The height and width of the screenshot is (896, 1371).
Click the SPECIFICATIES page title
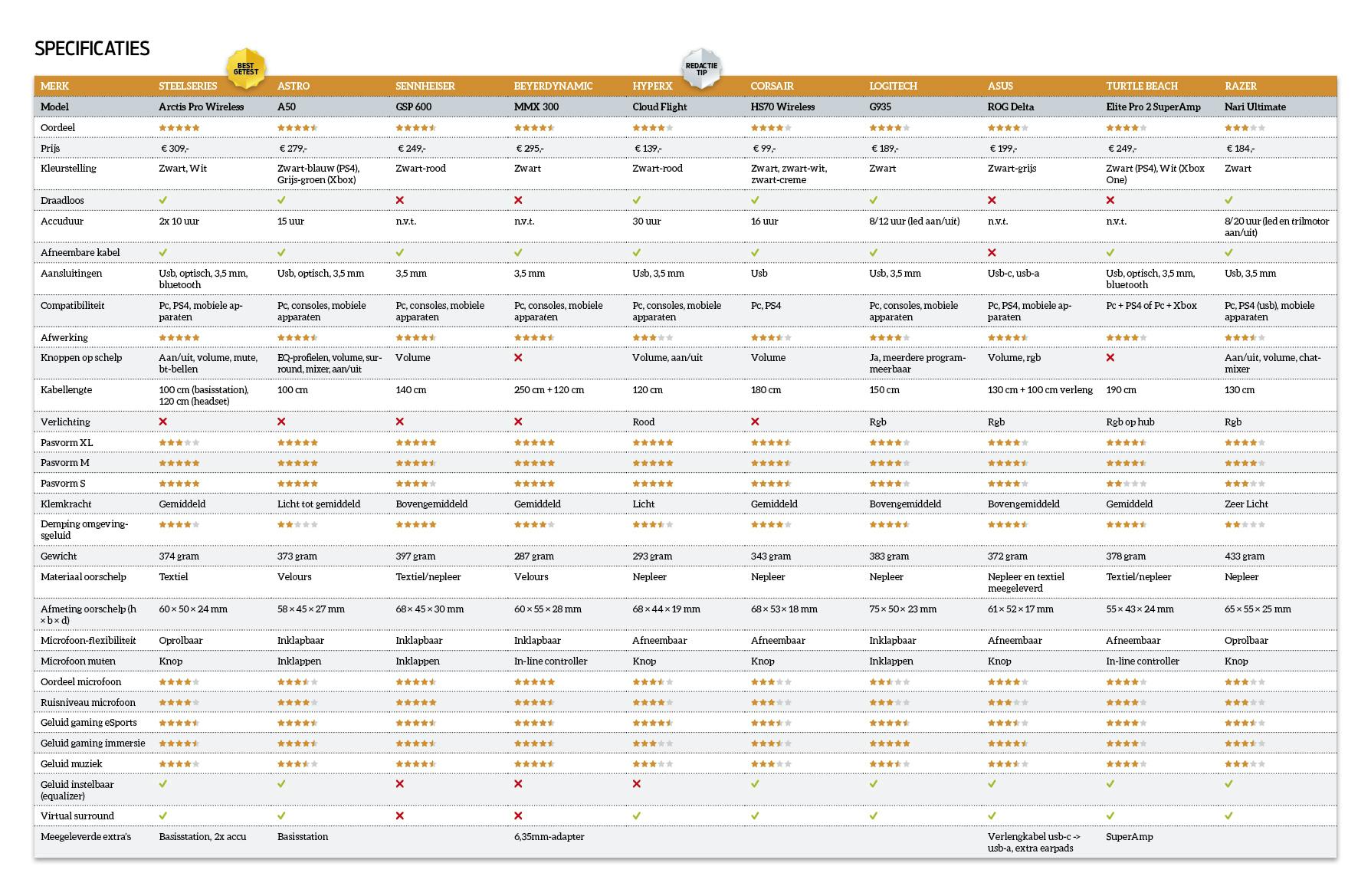[92, 48]
